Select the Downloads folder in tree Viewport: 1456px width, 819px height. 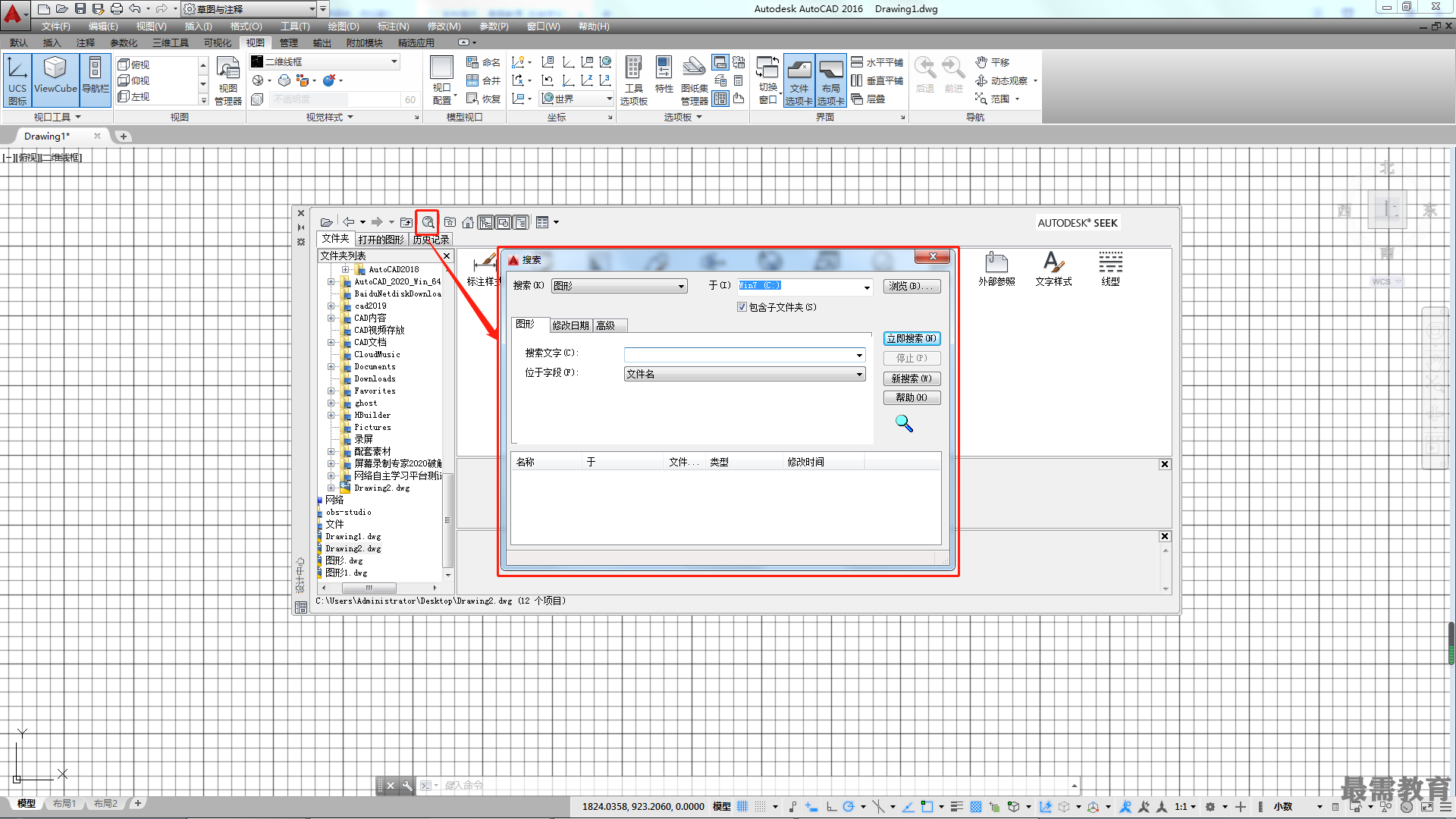pos(375,378)
